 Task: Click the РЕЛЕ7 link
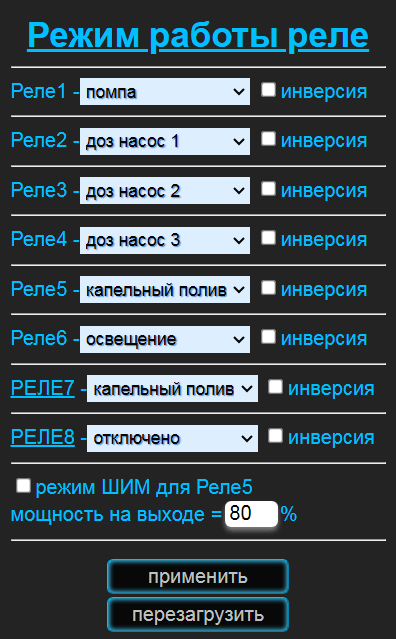(x=43, y=388)
